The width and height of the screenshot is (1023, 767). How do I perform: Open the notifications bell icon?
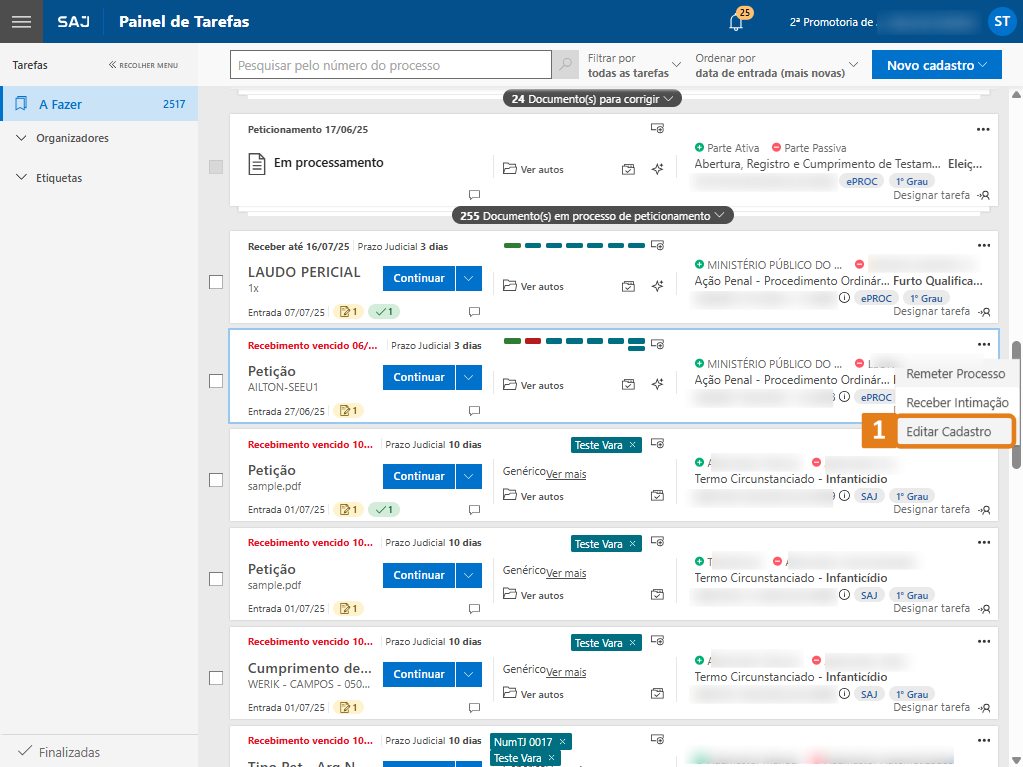[736, 22]
